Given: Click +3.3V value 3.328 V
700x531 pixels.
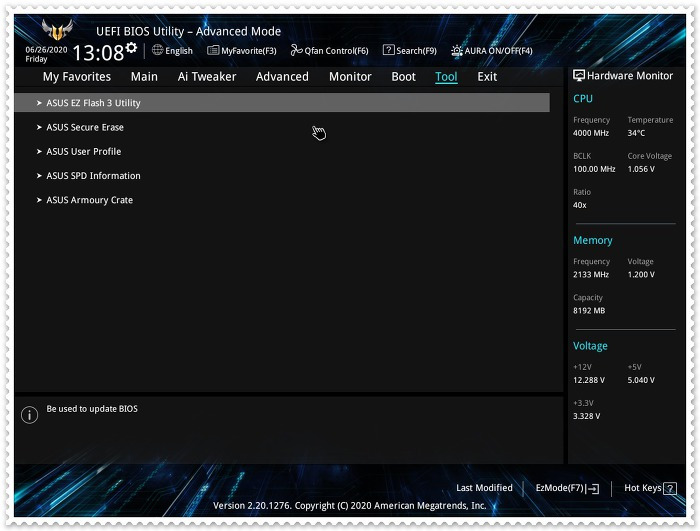Looking at the screenshot, I should click(x=587, y=416).
